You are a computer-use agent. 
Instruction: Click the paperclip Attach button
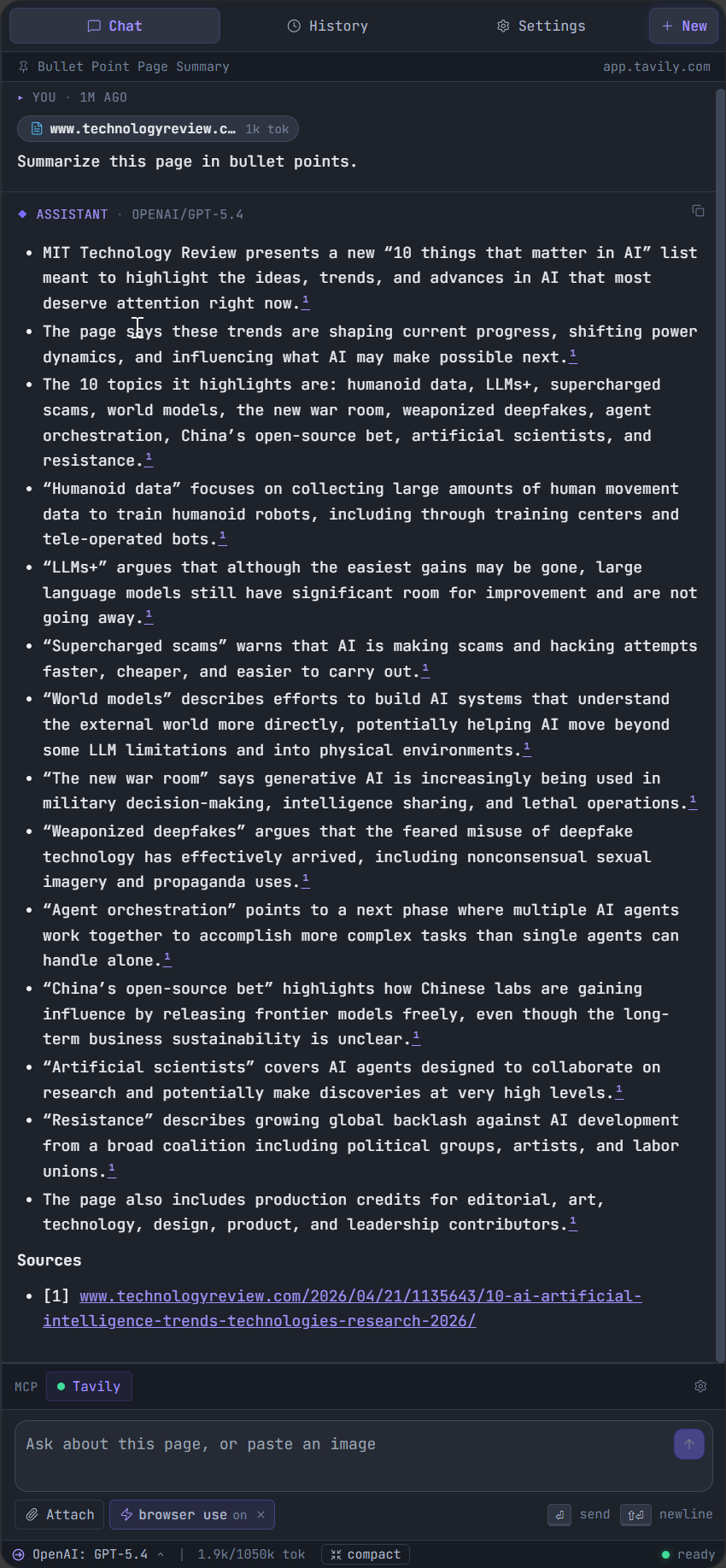click(x=60, y=1514)
